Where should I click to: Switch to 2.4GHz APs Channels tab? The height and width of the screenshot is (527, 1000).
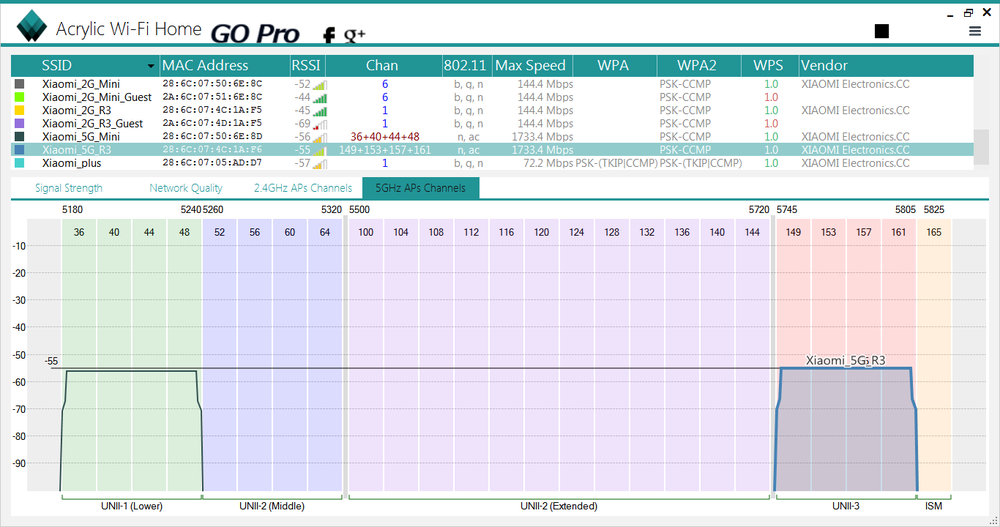(302, 188)
